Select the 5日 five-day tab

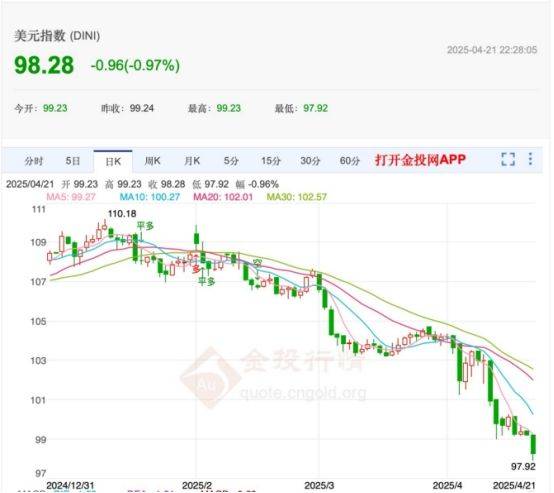click(73, 161)
